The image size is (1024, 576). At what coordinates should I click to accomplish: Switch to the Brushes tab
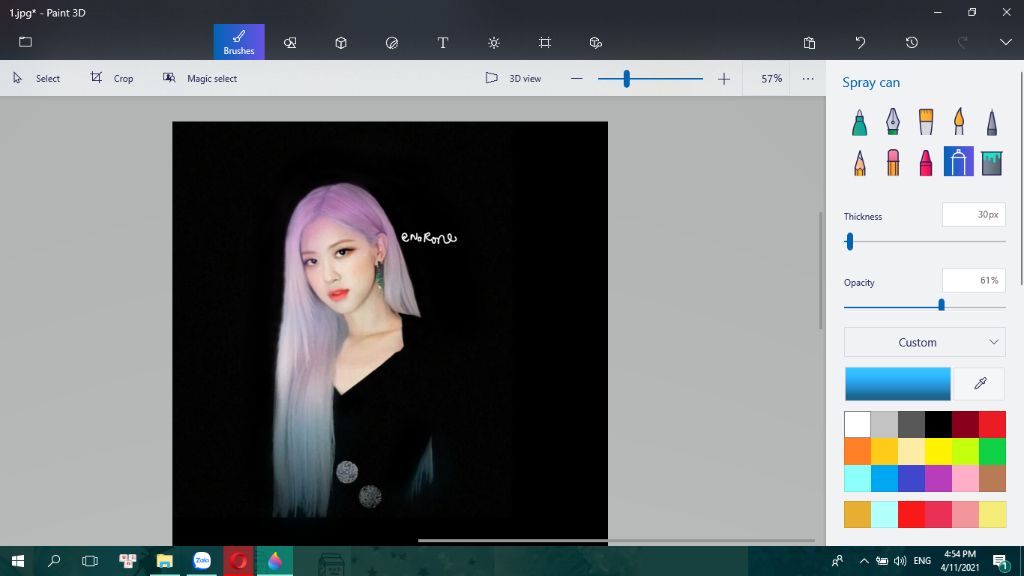[x=239, y=42]
